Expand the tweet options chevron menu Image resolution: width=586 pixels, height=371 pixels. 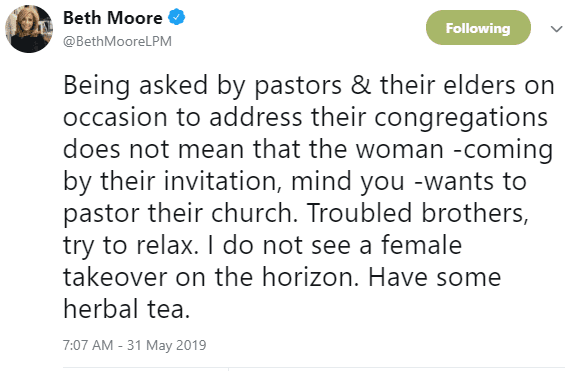tap(556, 29)
